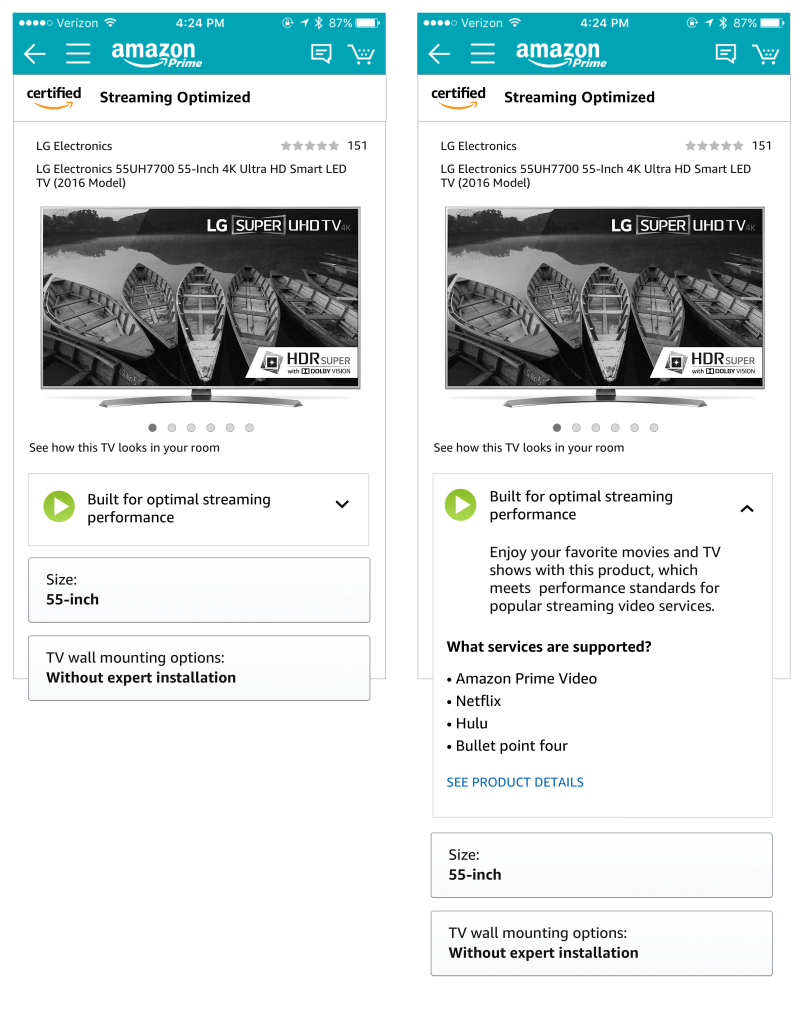Open TV wall mounting options on the expanded-panel screen
The height and width of the screenshot is (1023, 809).
[601, 943]
